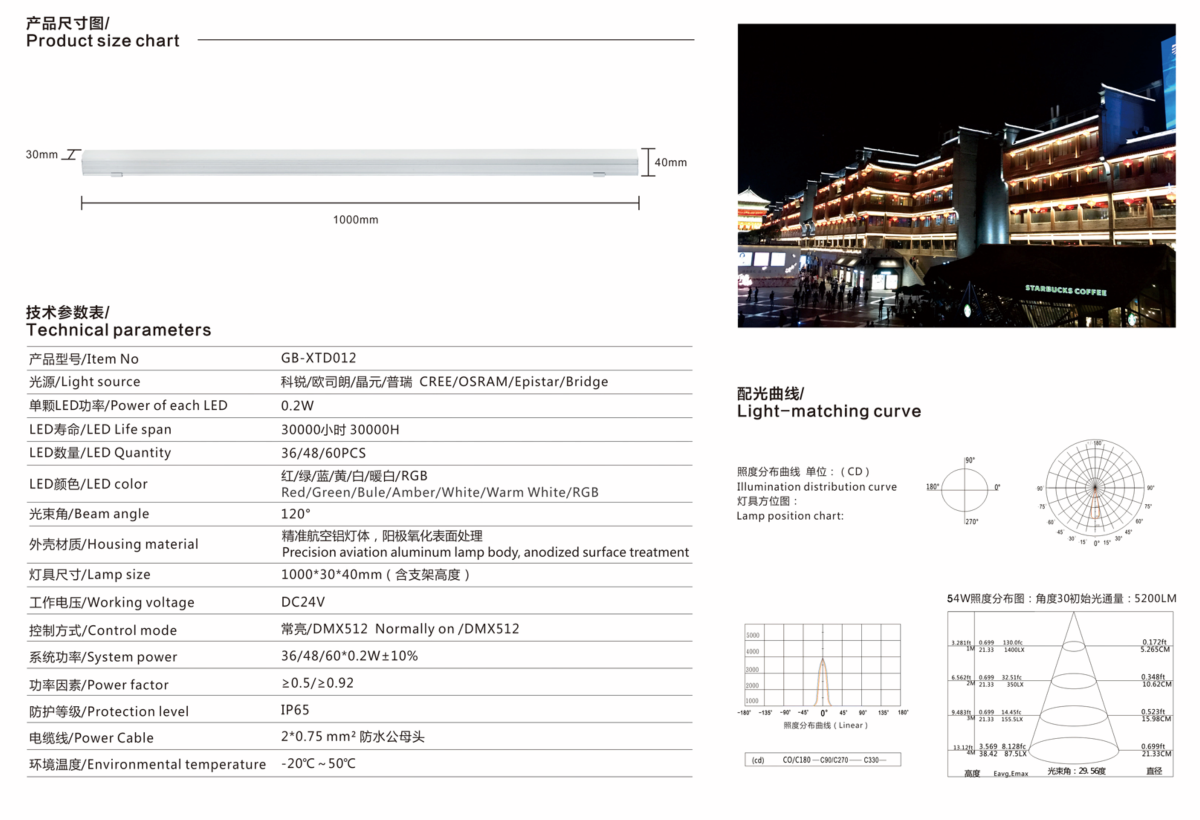This screenshot has height=820, width=1200.
Task: Click the "Technical parameters" heading
Action: [x=119, y=330]
